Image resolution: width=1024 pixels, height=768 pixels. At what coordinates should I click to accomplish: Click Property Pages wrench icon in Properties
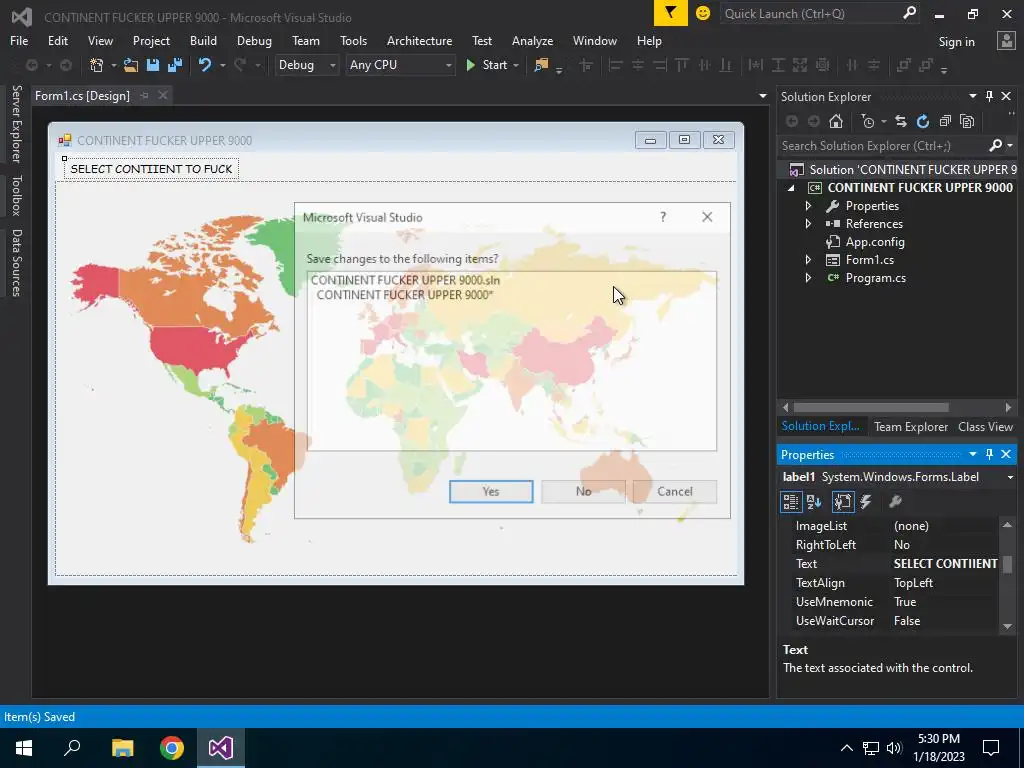[895, 502]
